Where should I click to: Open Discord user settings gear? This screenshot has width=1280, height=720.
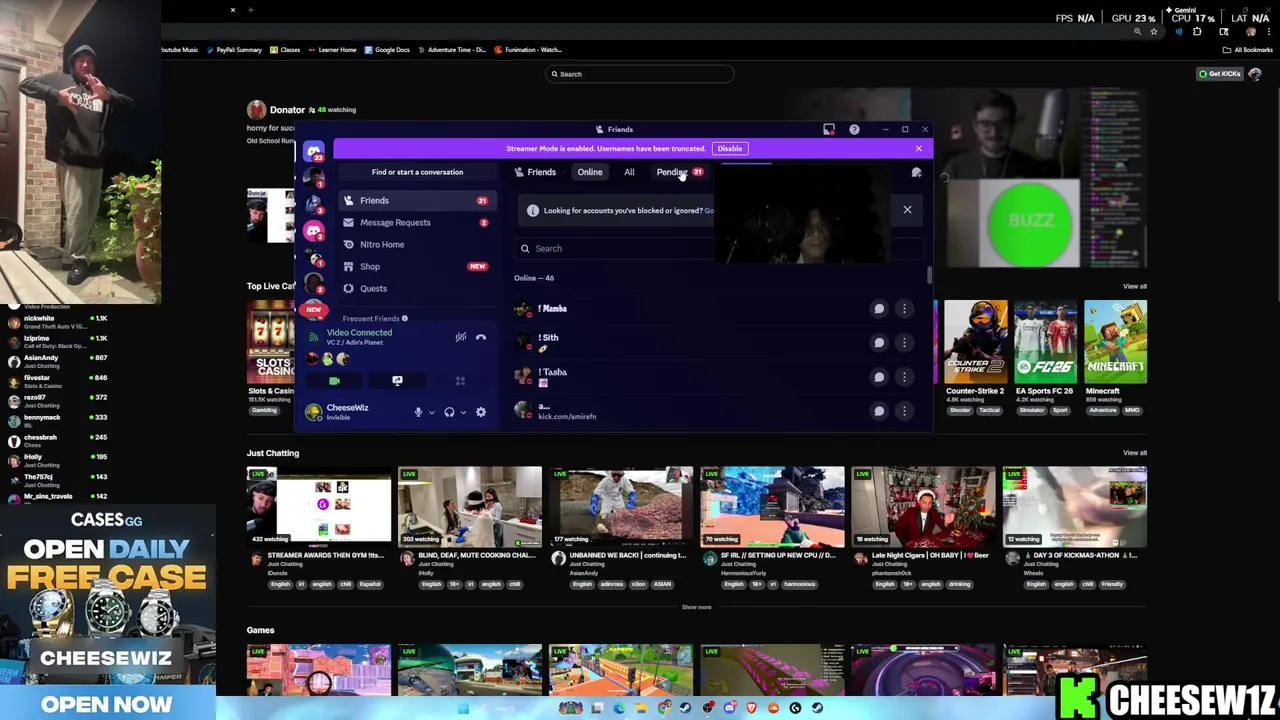point(481,412)
